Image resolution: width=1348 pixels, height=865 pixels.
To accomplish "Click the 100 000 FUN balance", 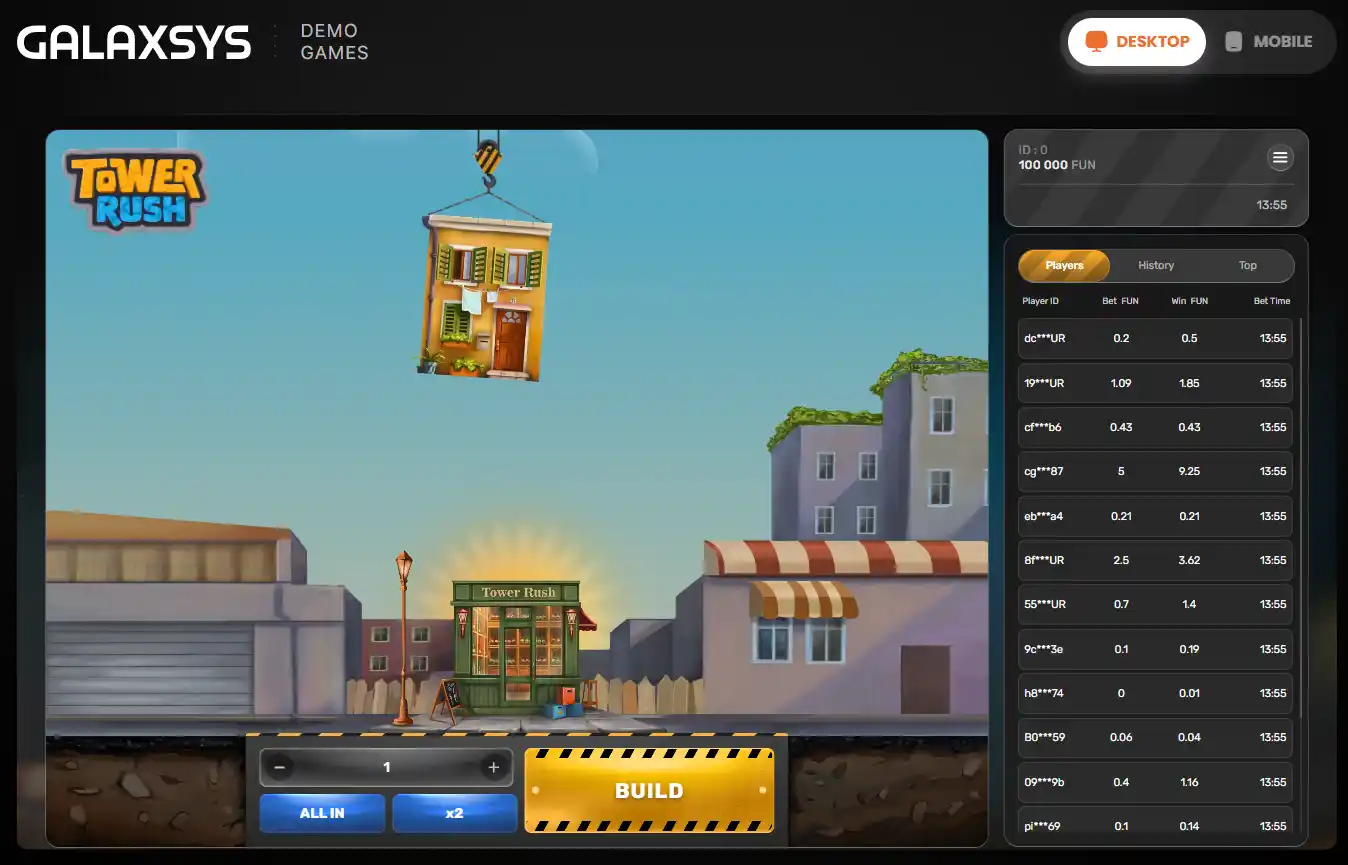I will tap(1057, 165).
